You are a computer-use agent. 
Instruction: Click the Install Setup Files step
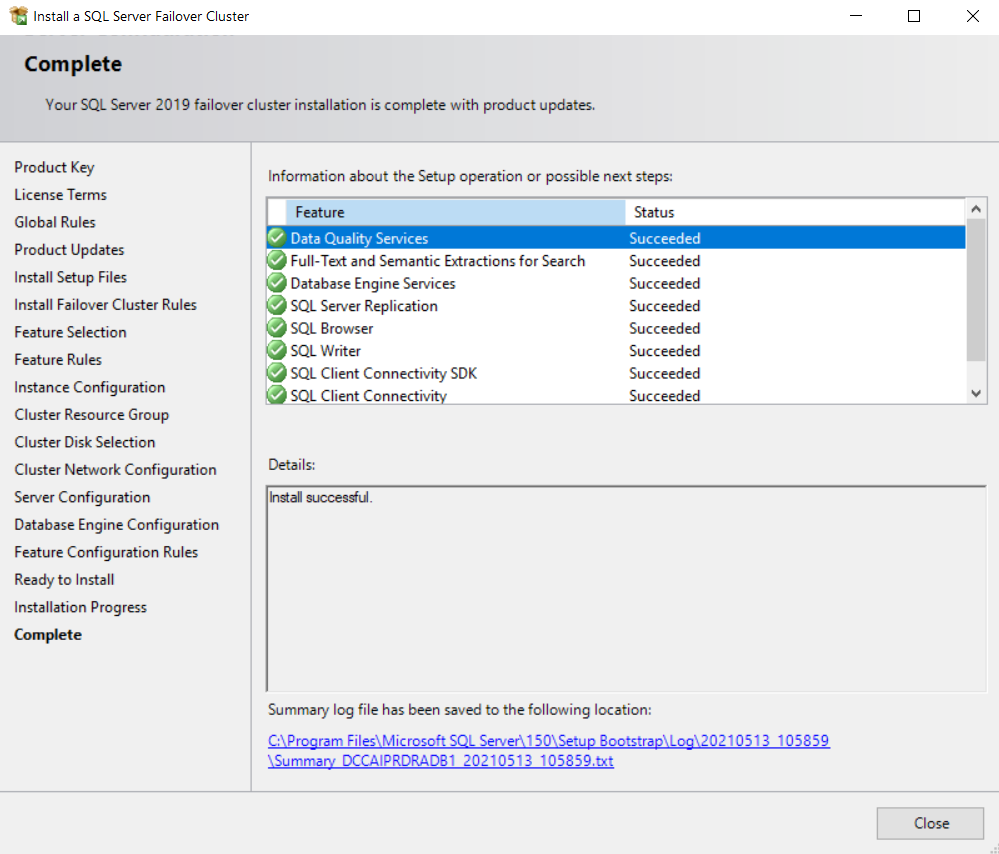70,277
